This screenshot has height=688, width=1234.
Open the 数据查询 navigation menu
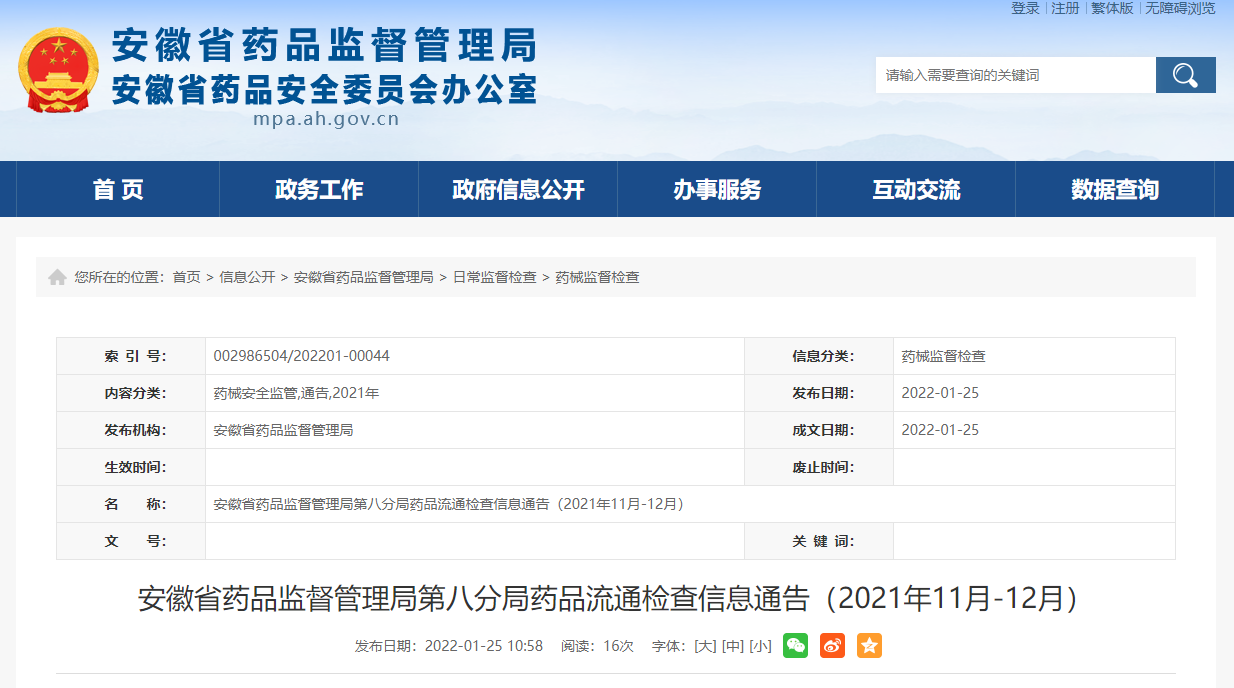[1115, 189]
